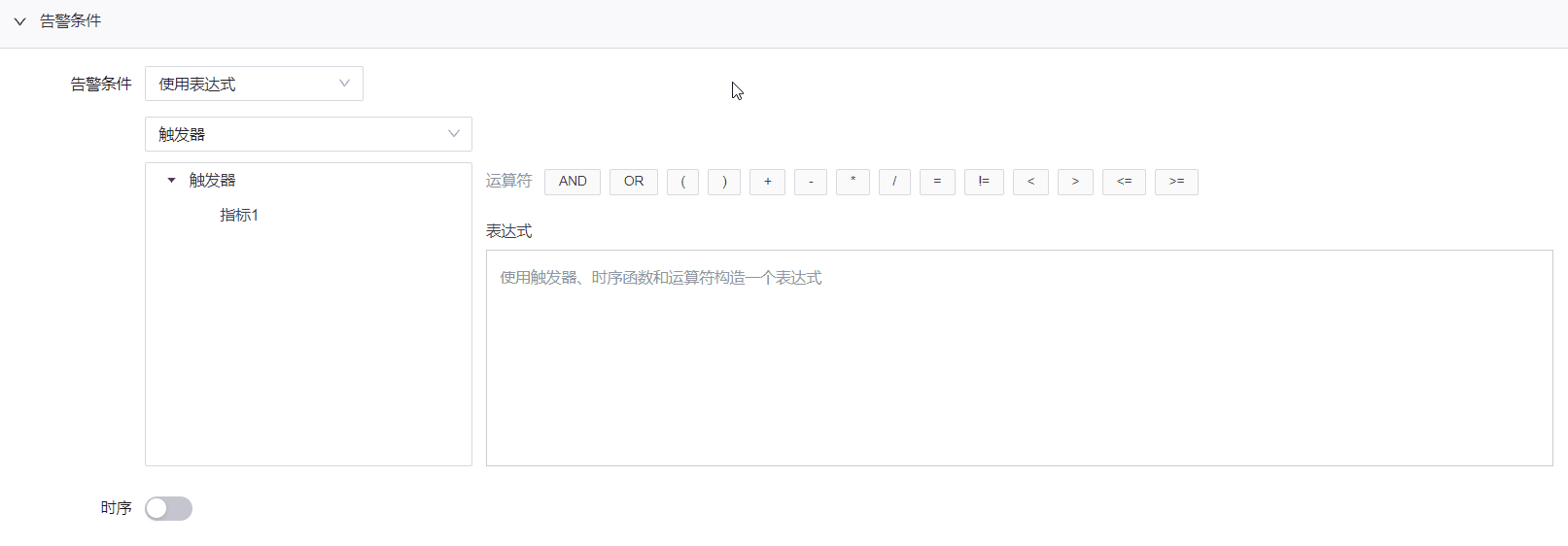Click the minus operator button
1568x546 pixels.
point(811,182)
